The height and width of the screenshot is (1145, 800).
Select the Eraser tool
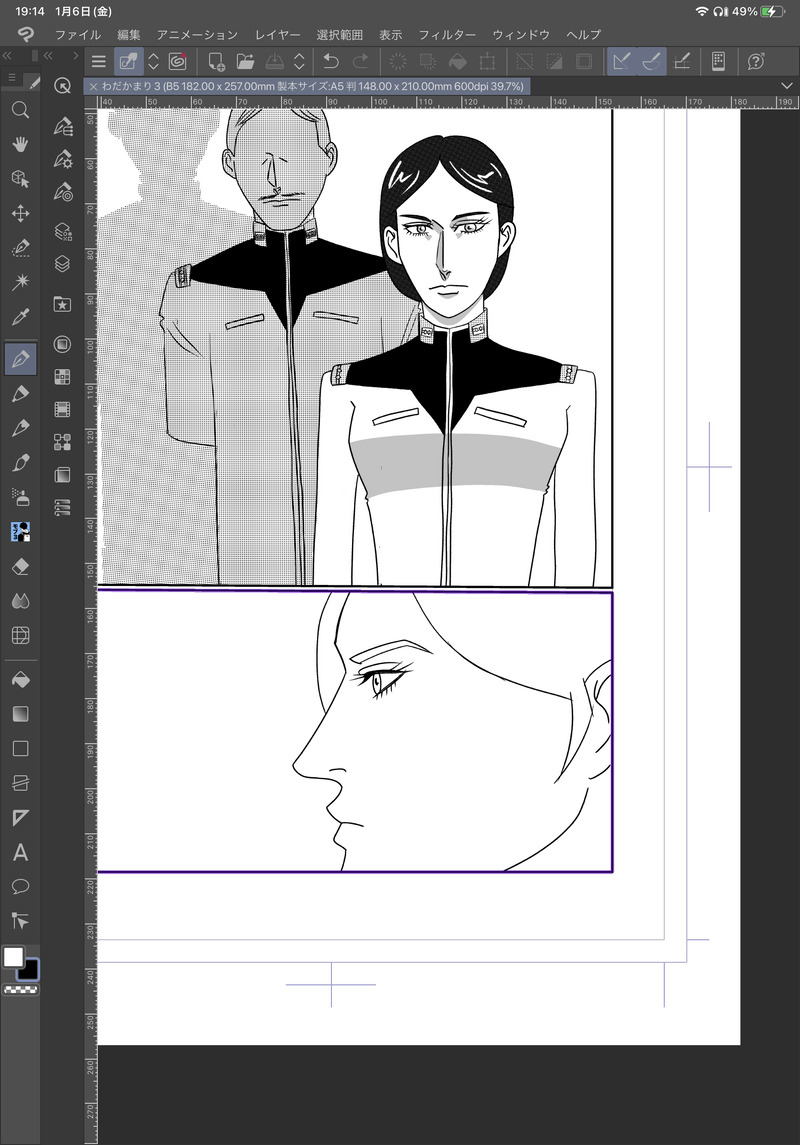20,567
